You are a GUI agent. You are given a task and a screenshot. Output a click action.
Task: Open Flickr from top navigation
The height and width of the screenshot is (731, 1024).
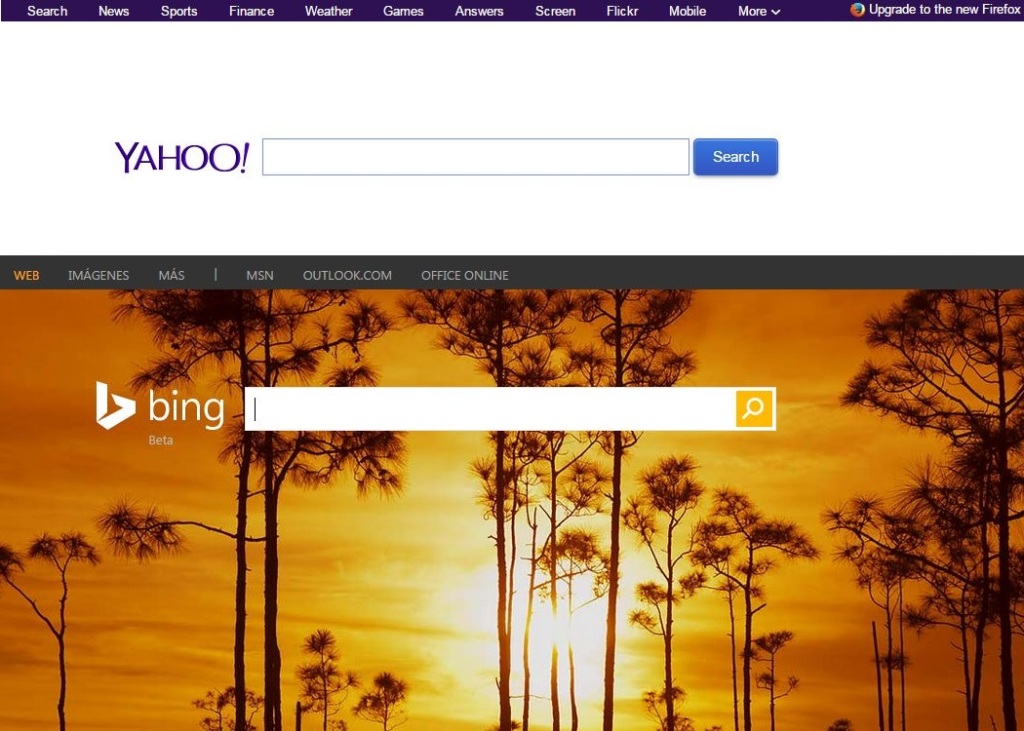click(x=622, y=11)
